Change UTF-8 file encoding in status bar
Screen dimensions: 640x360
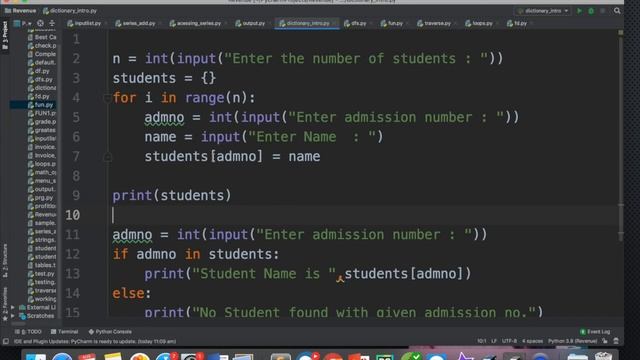(x=509, y=341)
